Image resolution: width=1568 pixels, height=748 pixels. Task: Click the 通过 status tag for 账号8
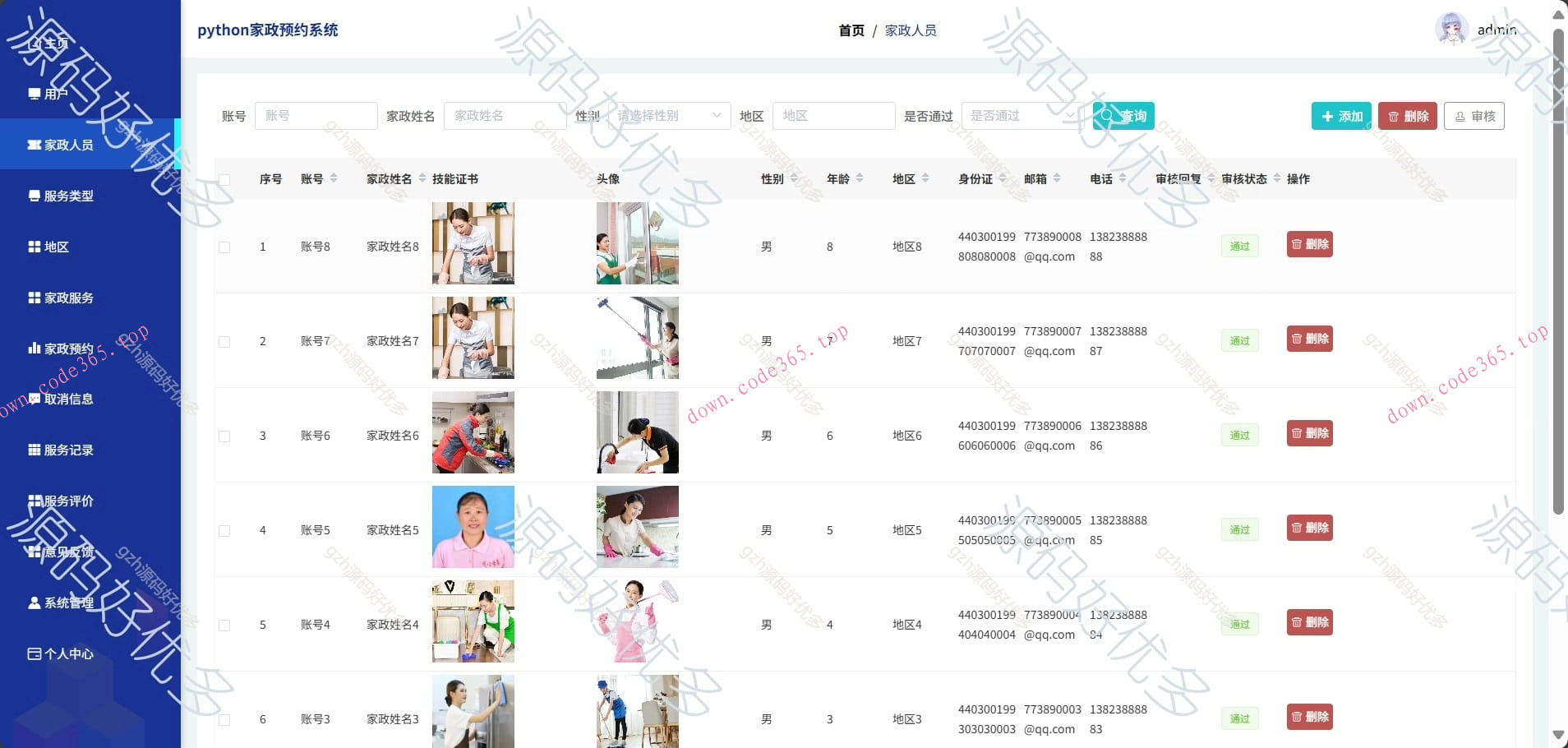(x=1239, y=246)
